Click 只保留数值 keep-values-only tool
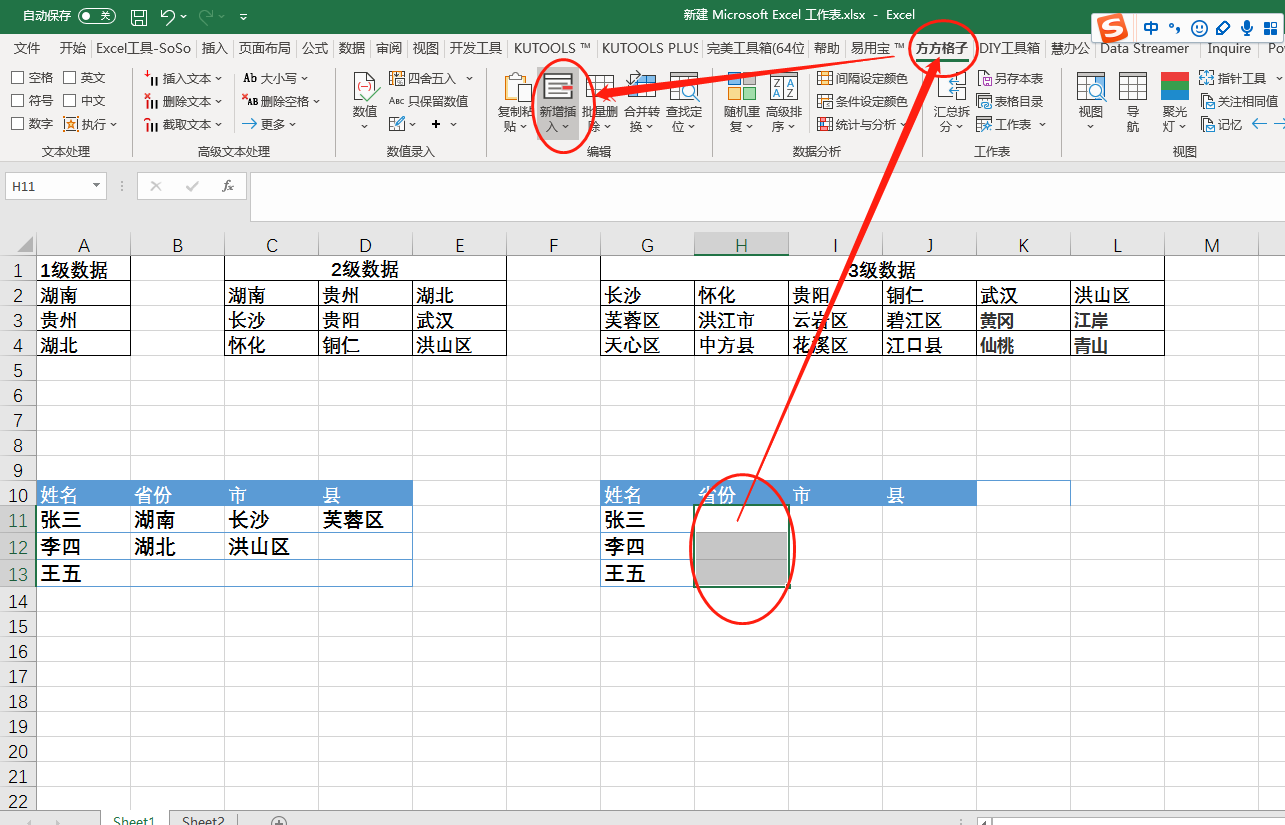This screenshot has width=1285, height=825. [x=428, y=101]
